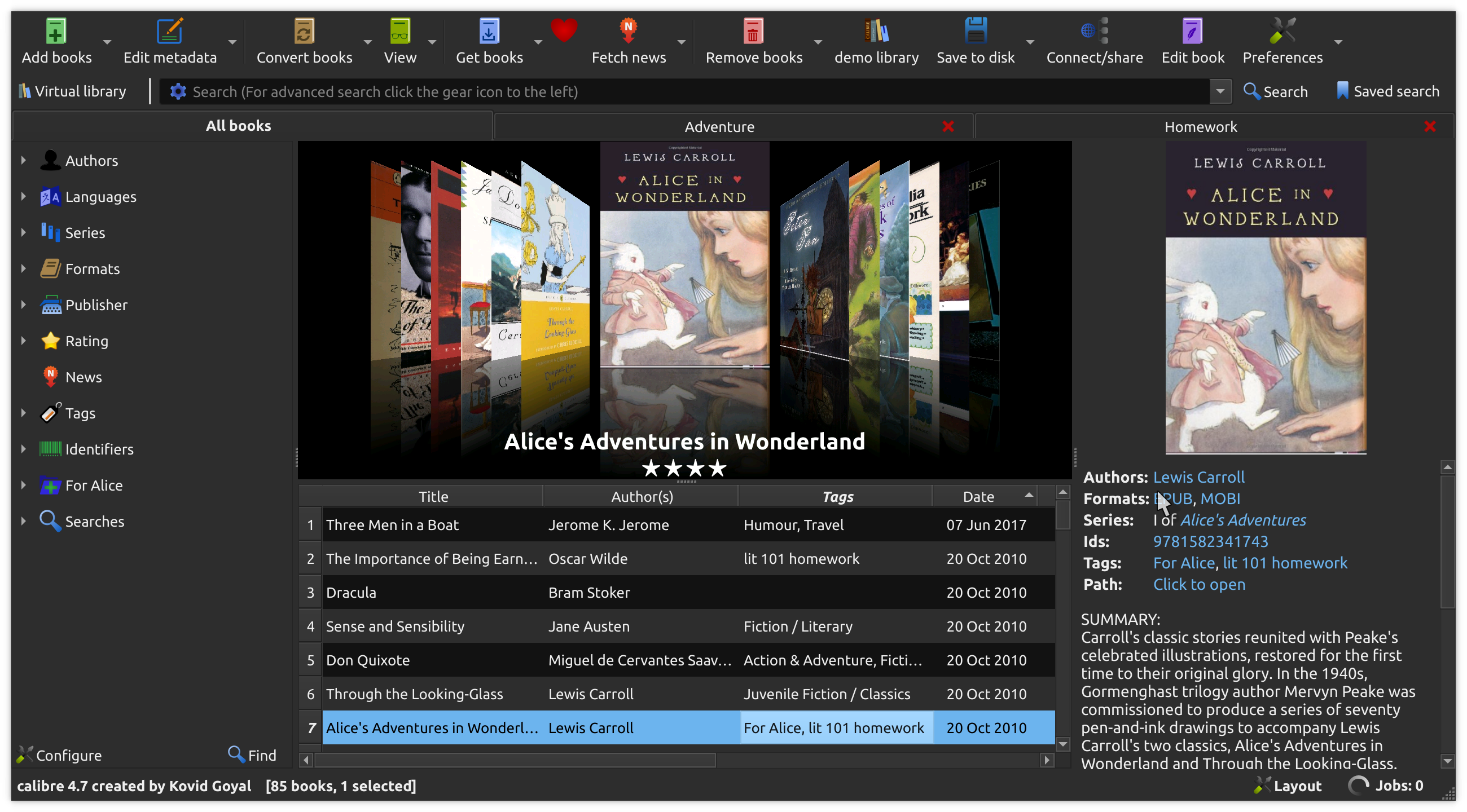Click the EPUB format link

pyautogui.click(x=1172, y=498)
